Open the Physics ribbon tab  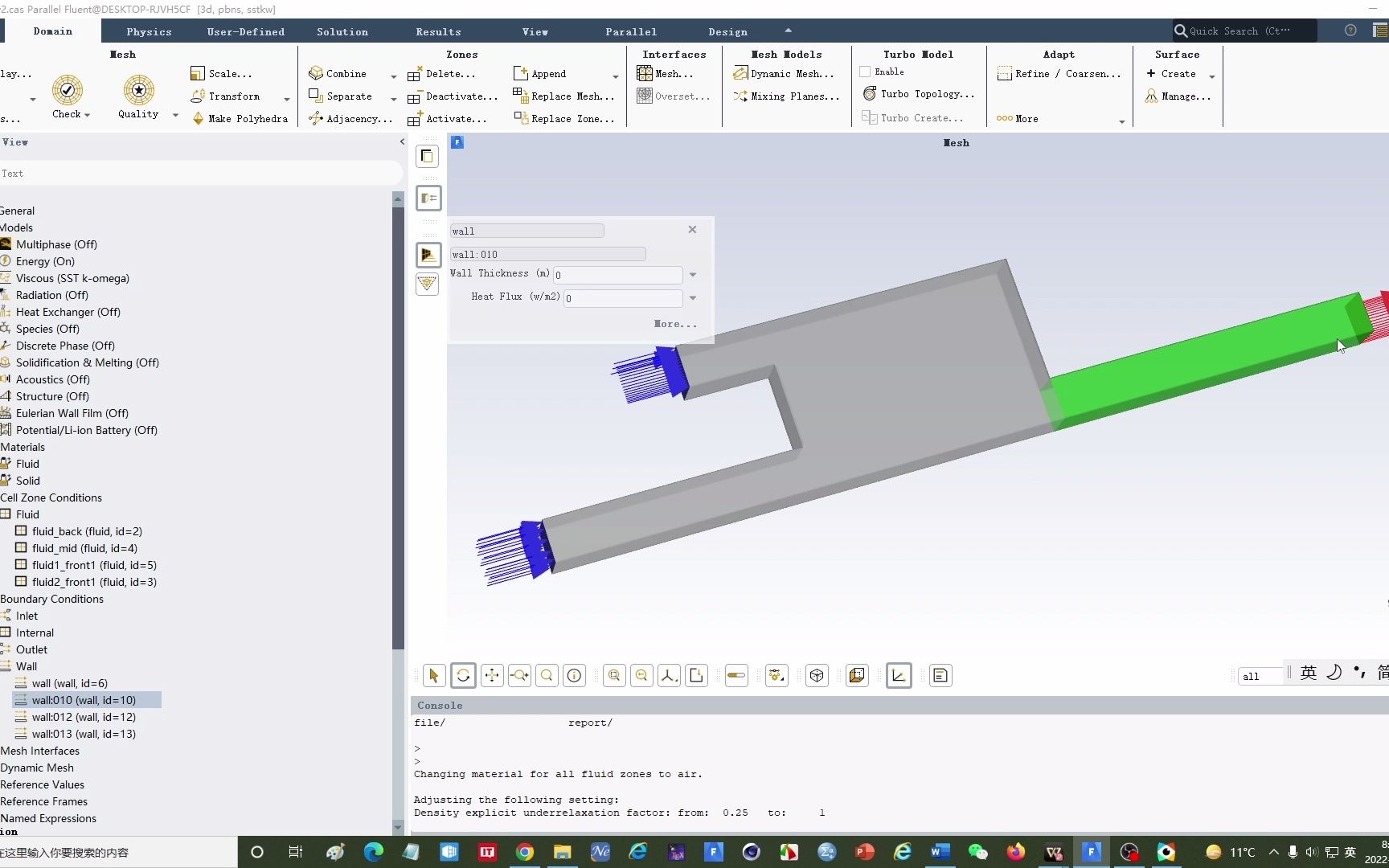[149, 31]
